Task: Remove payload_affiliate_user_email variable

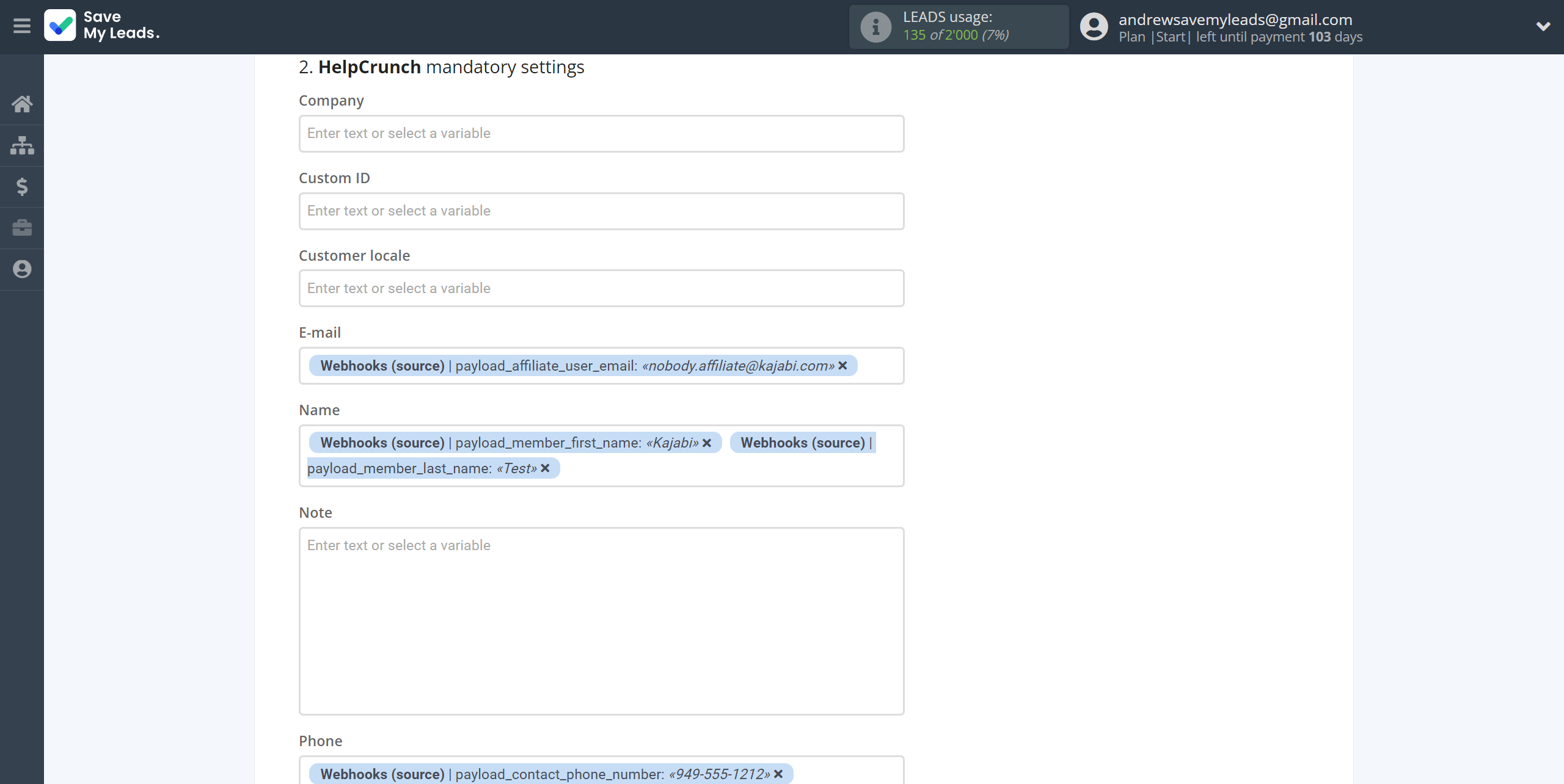Action: pos(842,365)
